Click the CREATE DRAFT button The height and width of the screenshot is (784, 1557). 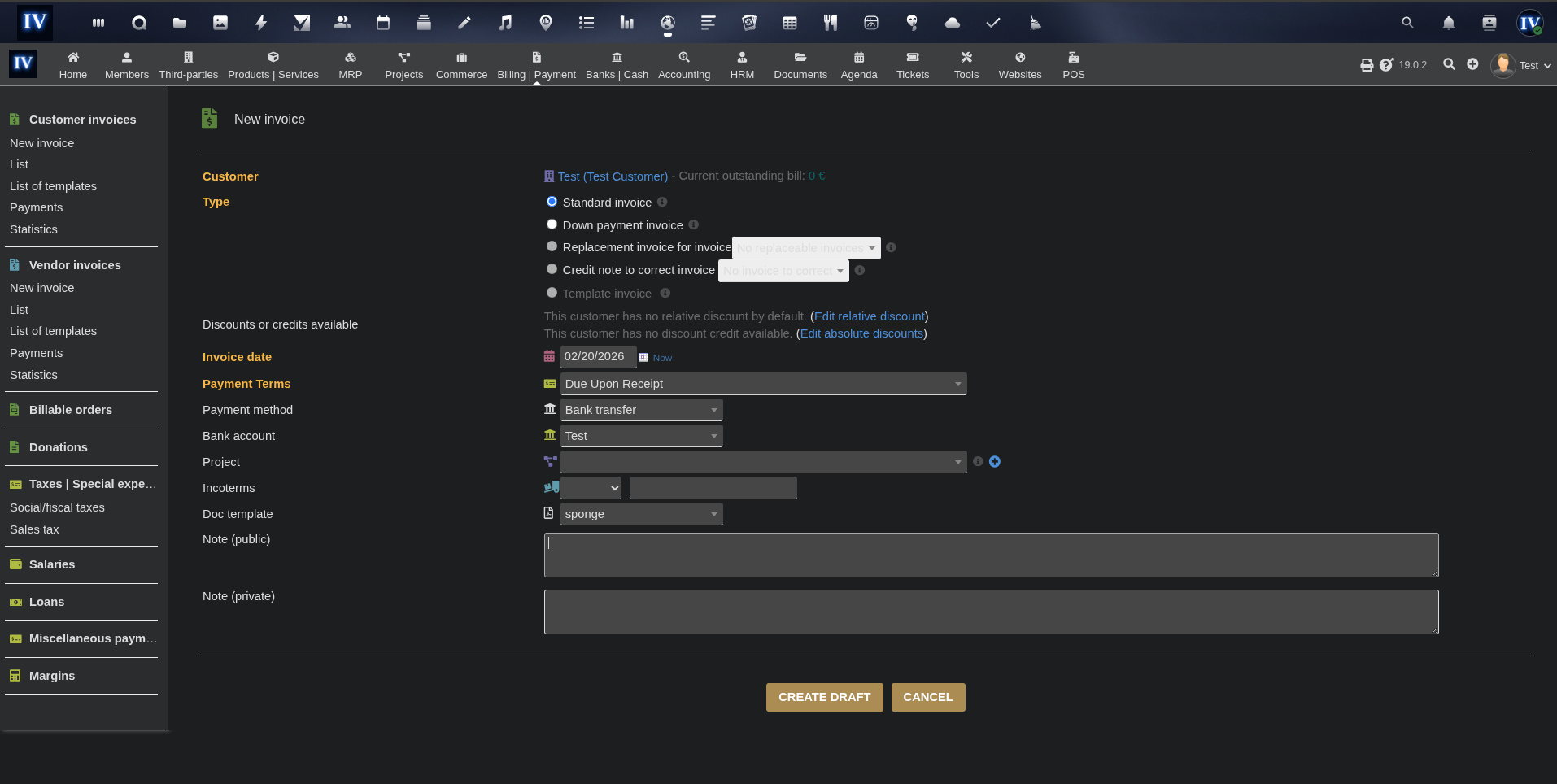pos(824,697)
